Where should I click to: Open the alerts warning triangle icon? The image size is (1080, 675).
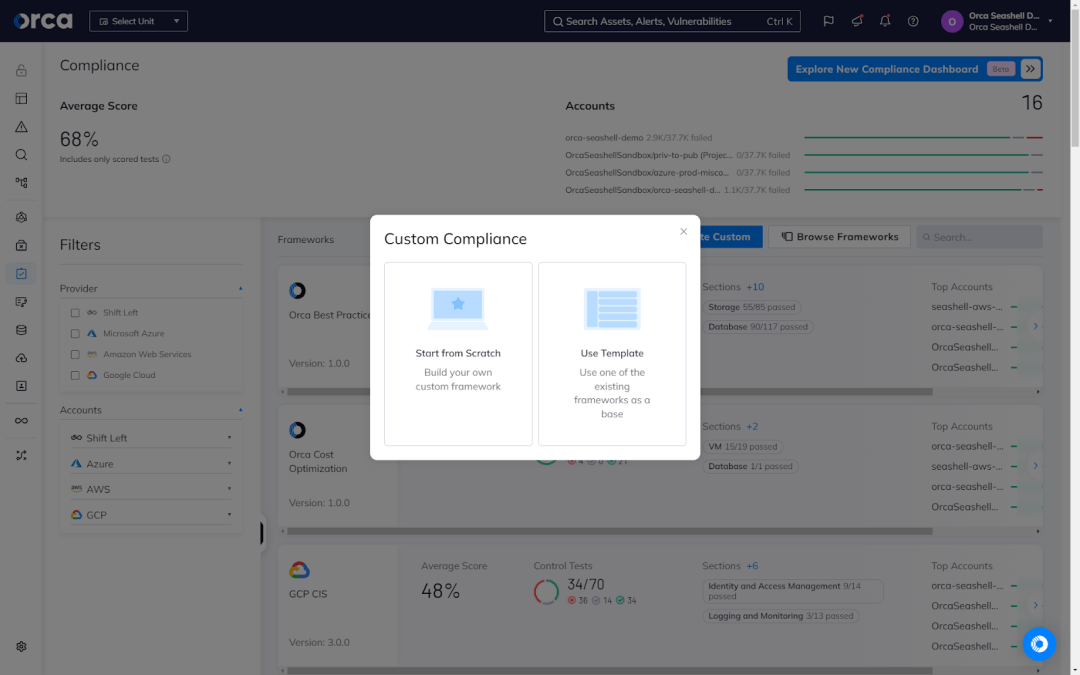click(x=21, y=127)
